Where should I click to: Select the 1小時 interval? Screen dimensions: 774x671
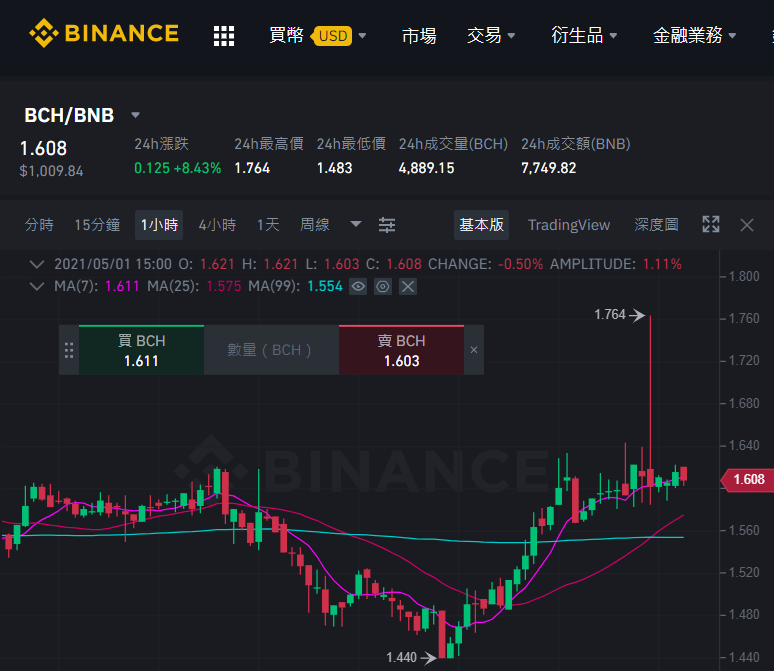[x=159, y=225]
